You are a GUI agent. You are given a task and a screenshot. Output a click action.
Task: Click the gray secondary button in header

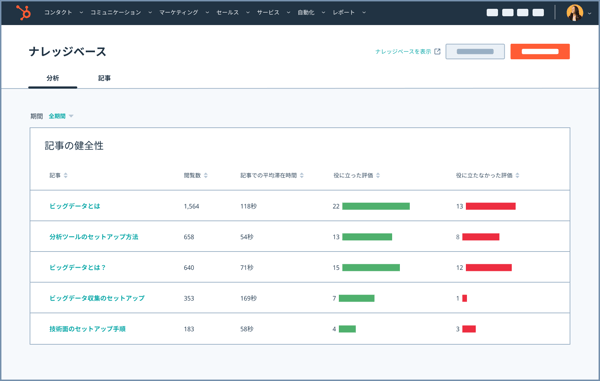(x=475, y=52)
